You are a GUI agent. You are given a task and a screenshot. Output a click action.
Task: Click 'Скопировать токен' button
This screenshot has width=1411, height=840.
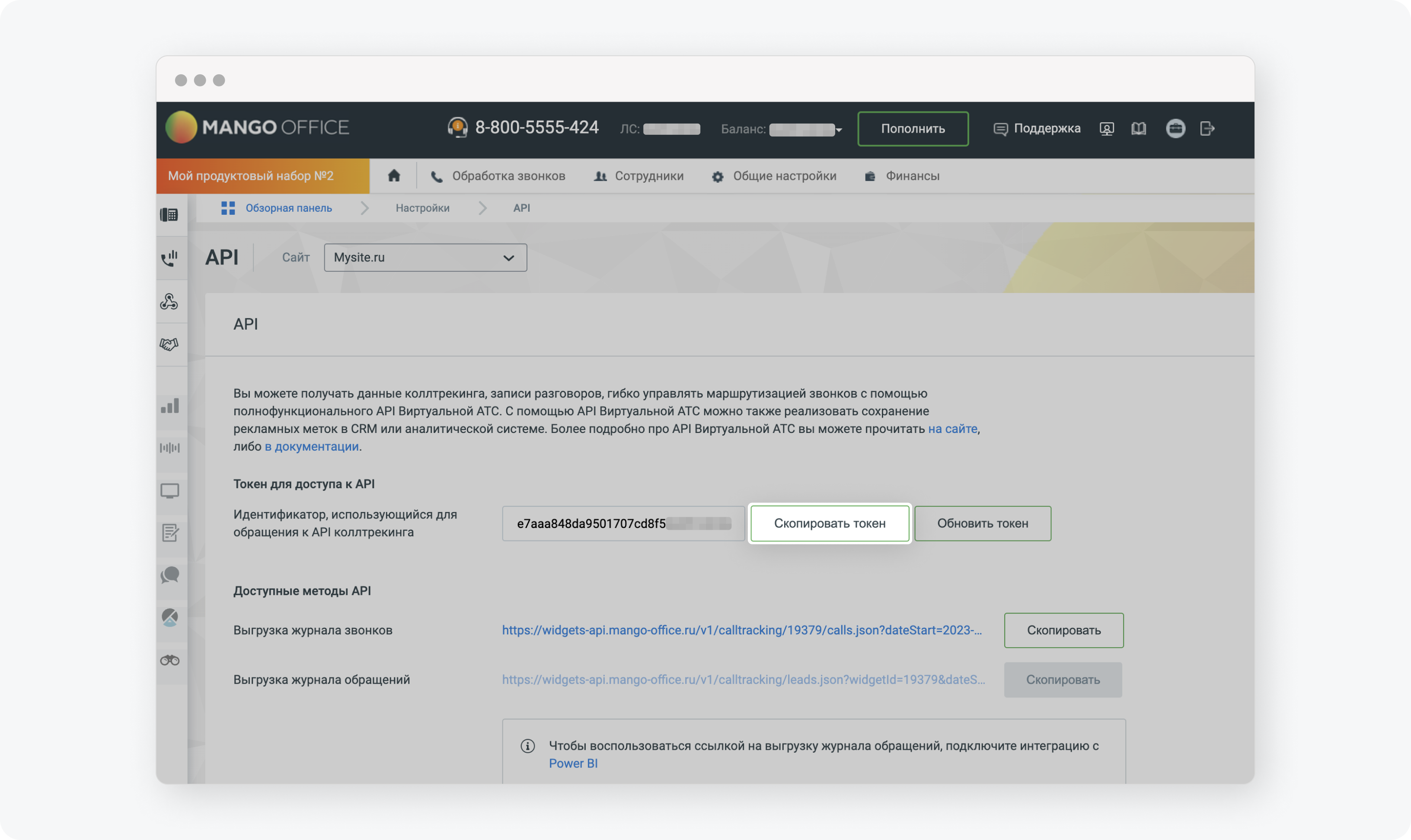tap(830, 523)
